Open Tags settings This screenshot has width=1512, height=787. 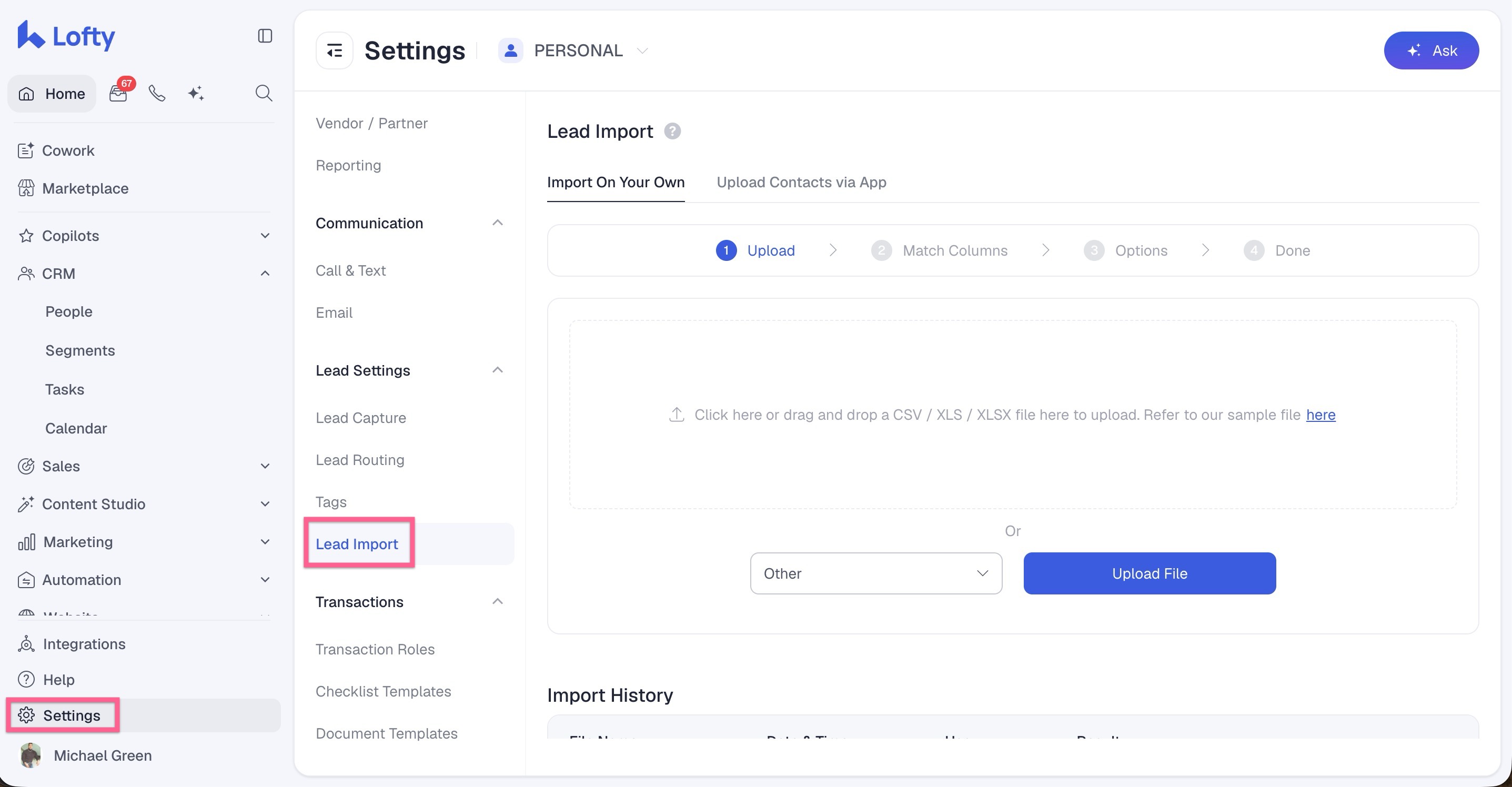point(331,502)
